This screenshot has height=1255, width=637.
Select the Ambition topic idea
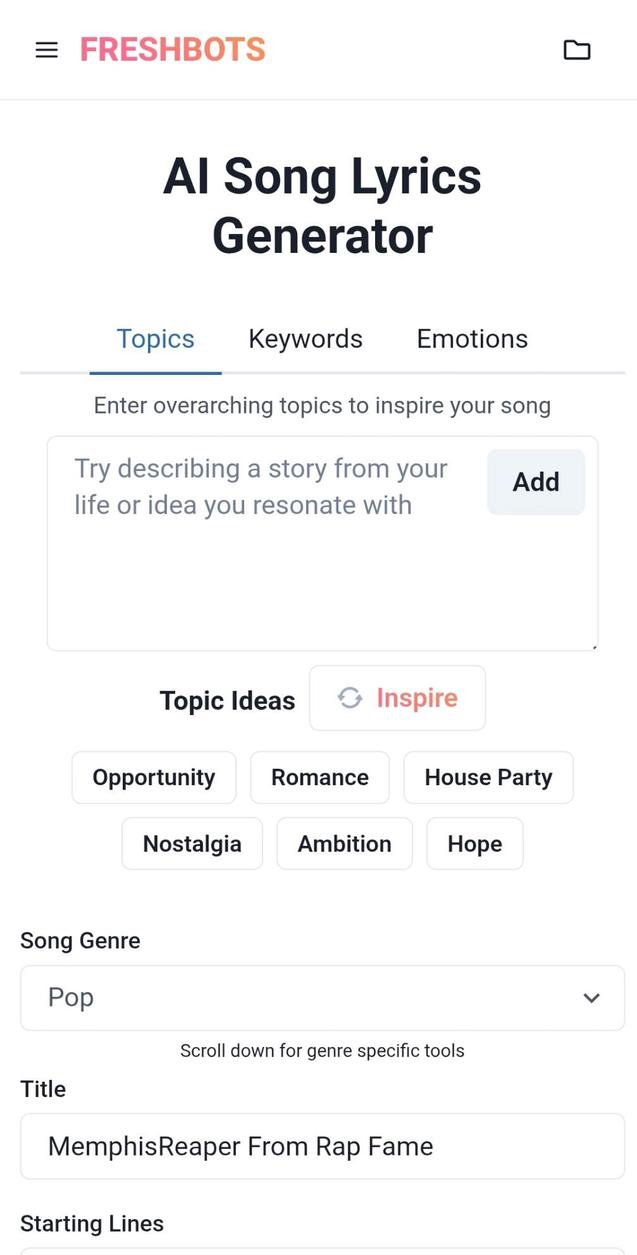(344, 843)
